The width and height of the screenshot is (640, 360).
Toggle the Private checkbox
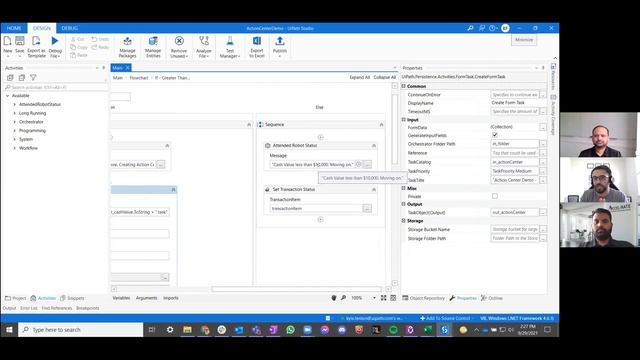coord(495,196)
